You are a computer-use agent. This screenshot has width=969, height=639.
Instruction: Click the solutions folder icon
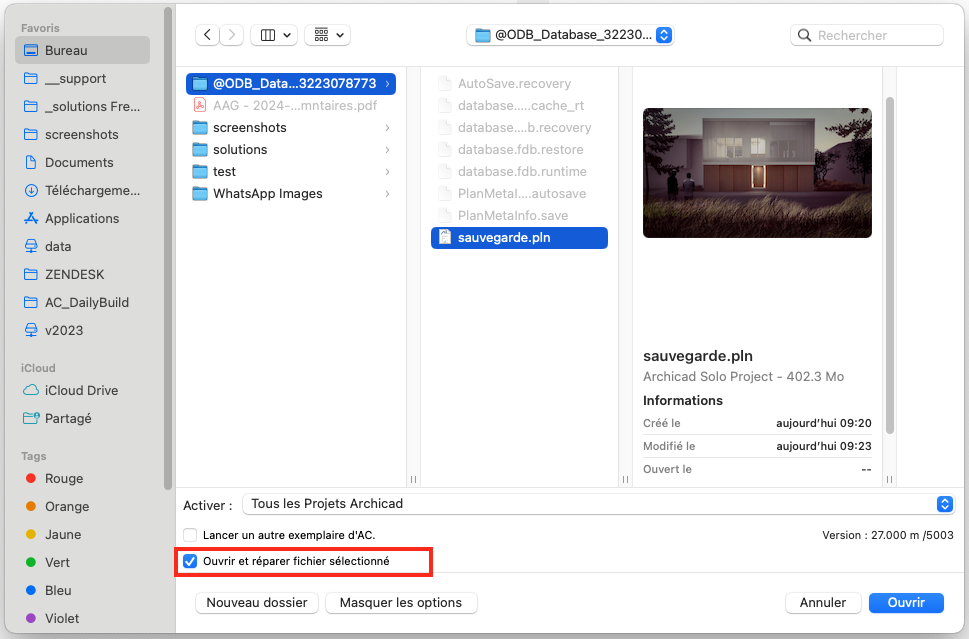tap(200, 150)
